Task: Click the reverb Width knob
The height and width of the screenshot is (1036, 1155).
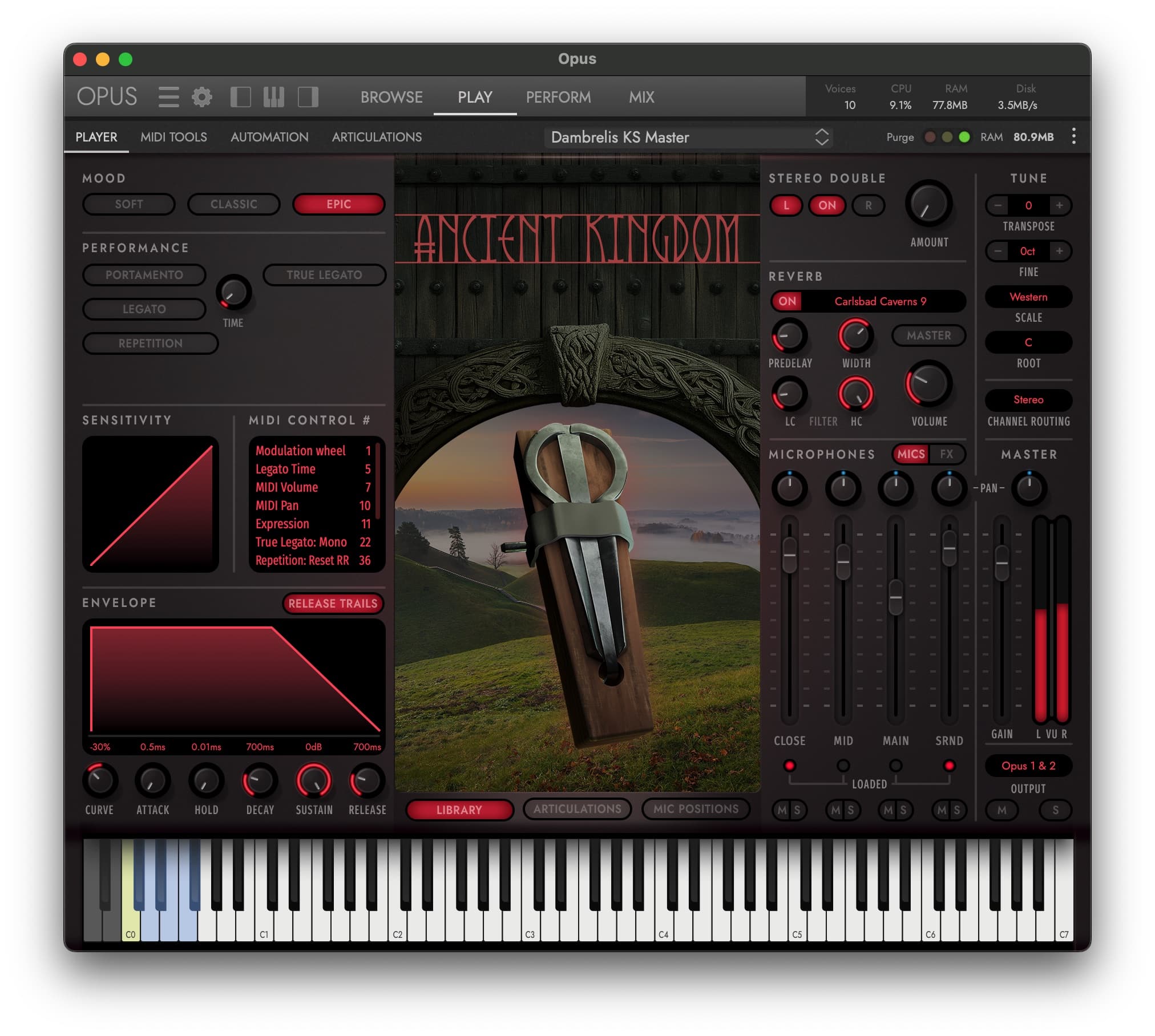Action: 855,335
